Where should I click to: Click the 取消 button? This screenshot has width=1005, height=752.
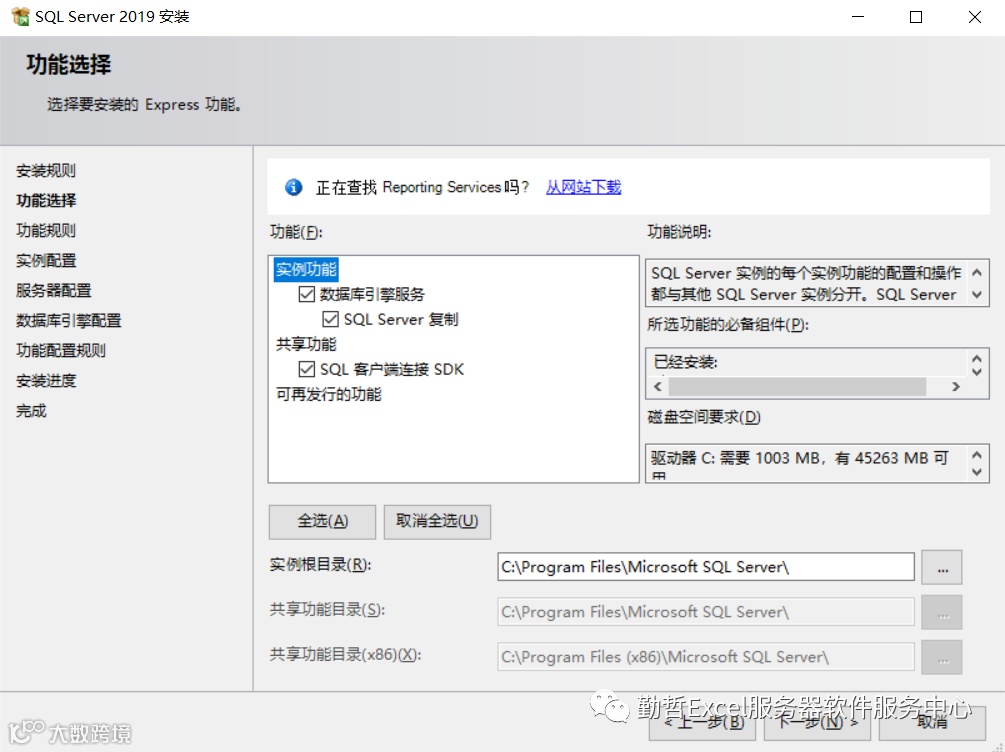(x=932, y=723)
